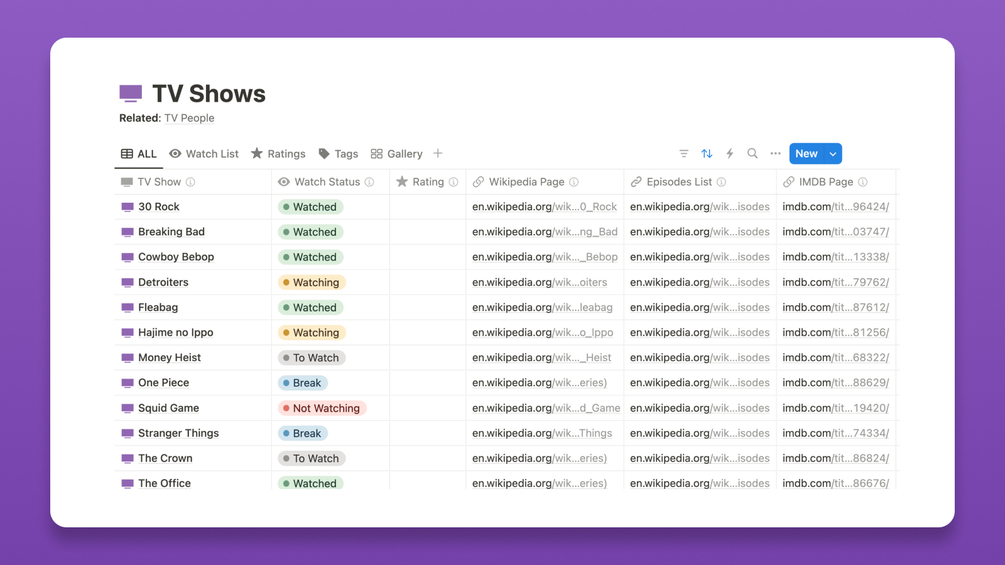Switch to the ALL table view tab
This screenshot has width=1005, height=565.
click(x=138, y=154)
